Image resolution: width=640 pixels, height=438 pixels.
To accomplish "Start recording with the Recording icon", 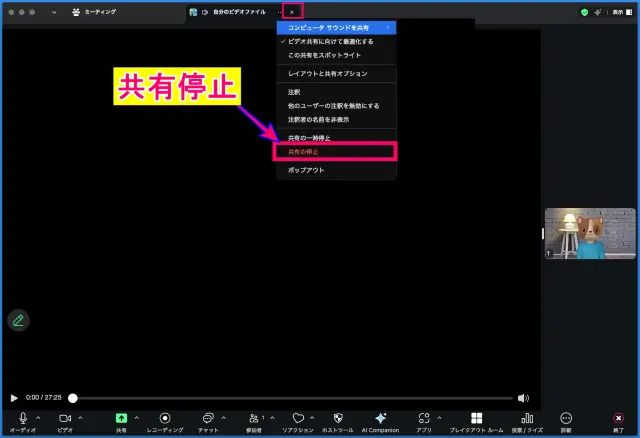I will point(165,417).
